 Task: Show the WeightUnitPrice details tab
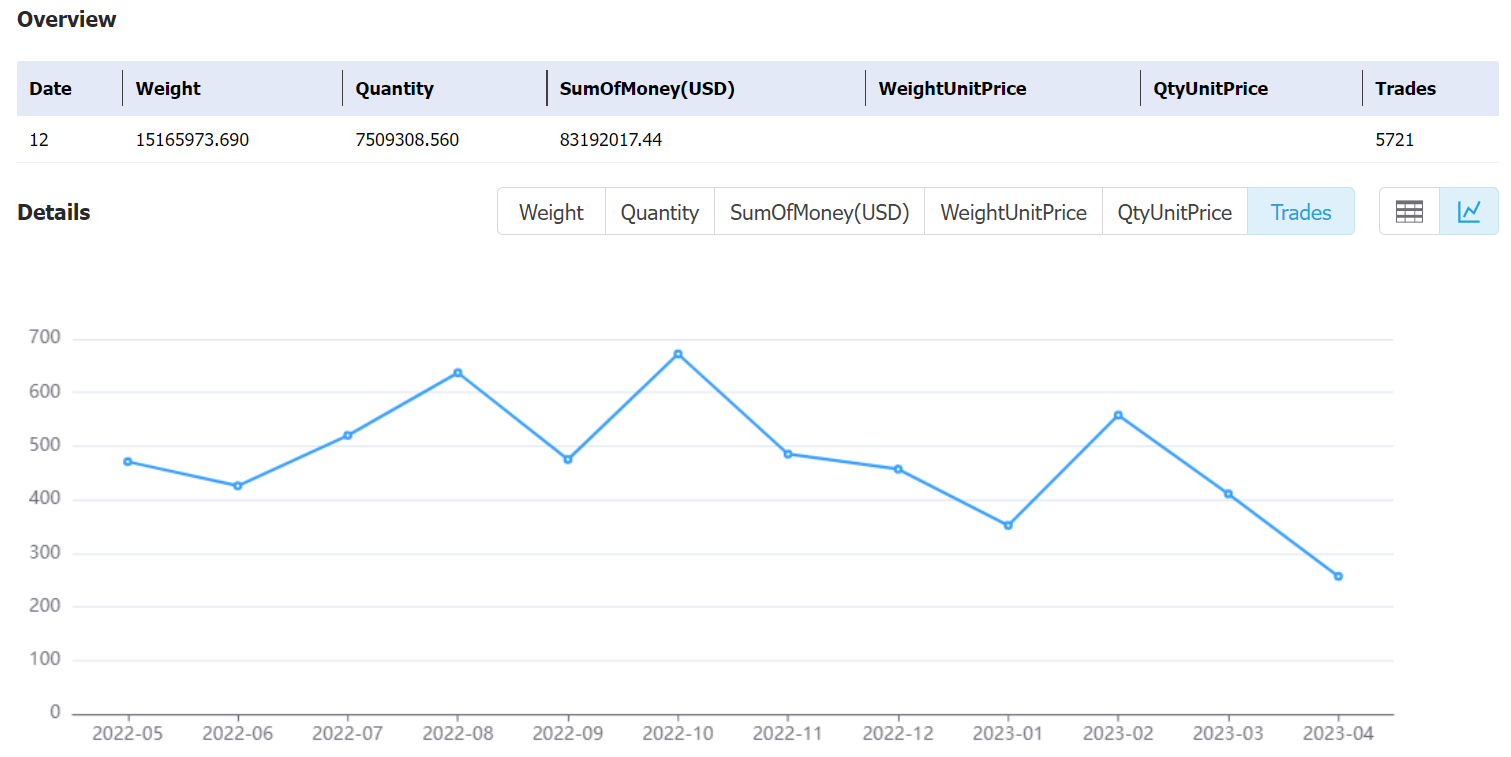coord(1014,212)
